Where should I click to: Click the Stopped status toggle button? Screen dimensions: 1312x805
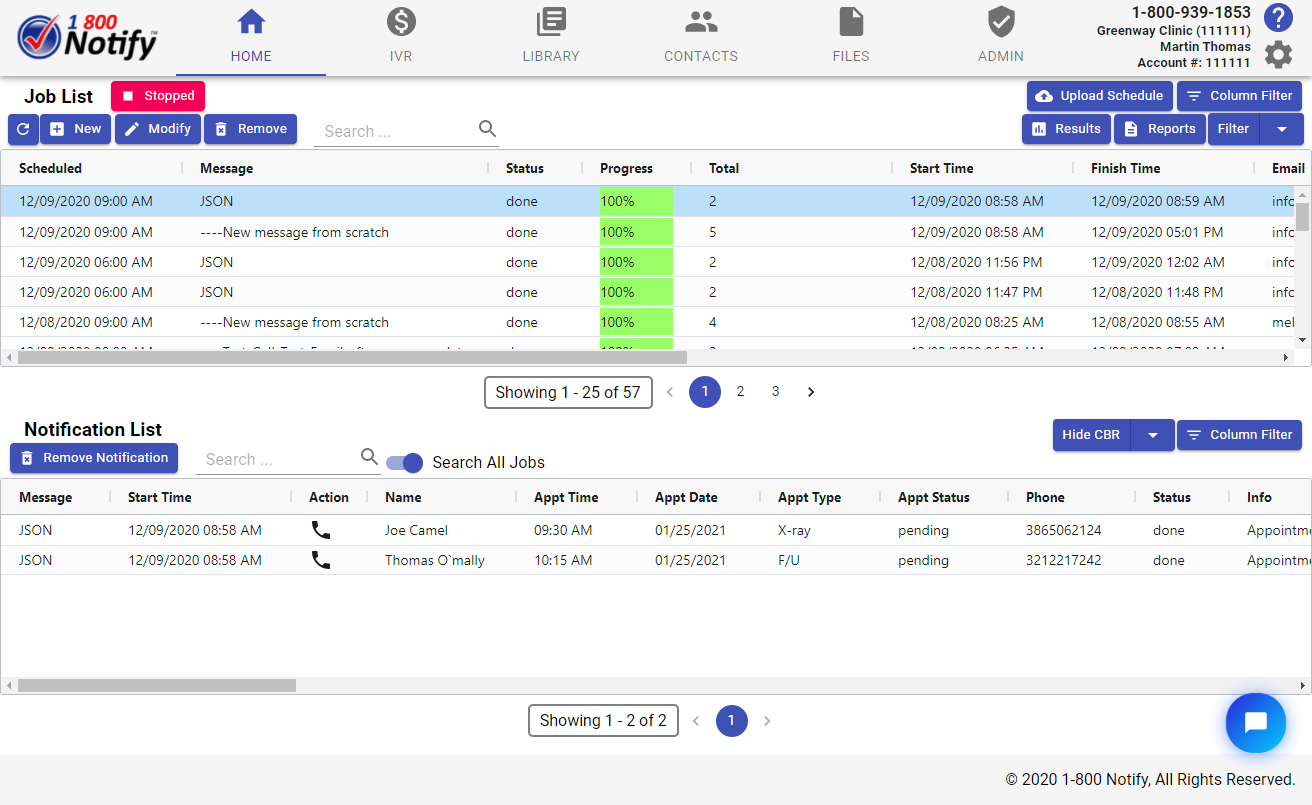158,96
